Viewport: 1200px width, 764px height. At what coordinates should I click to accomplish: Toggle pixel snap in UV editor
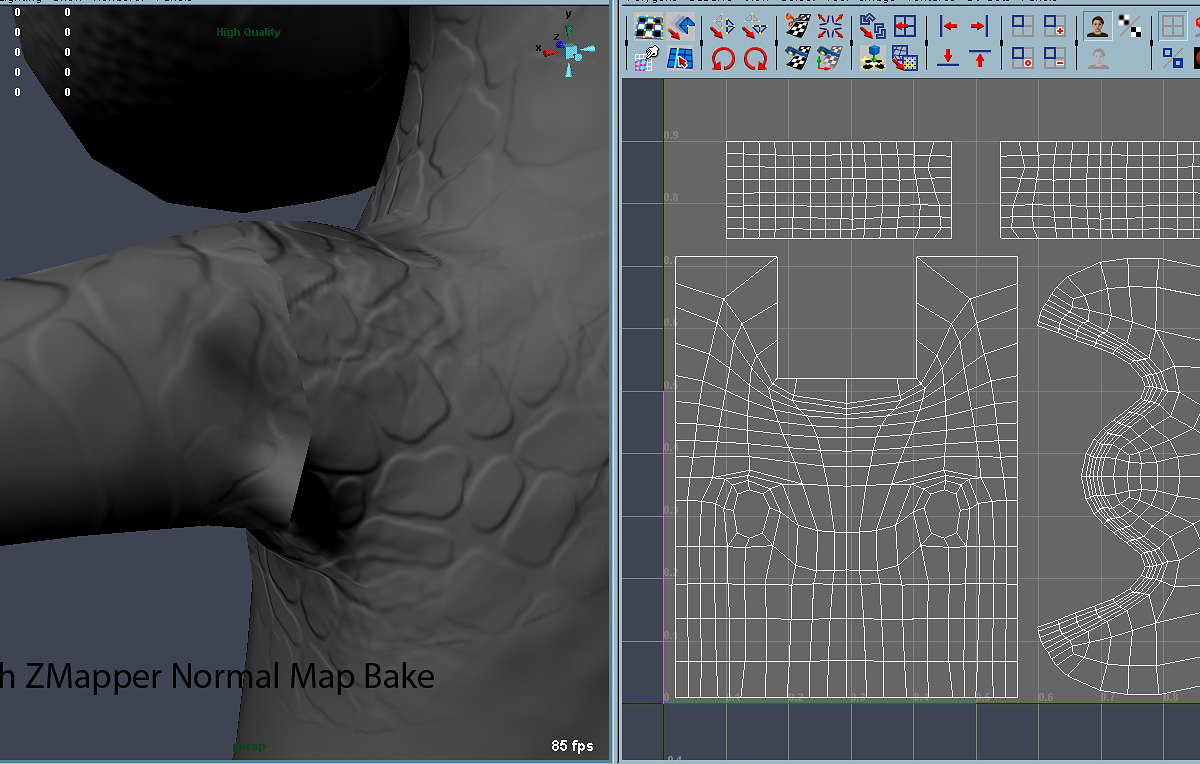coord(1173,58)
